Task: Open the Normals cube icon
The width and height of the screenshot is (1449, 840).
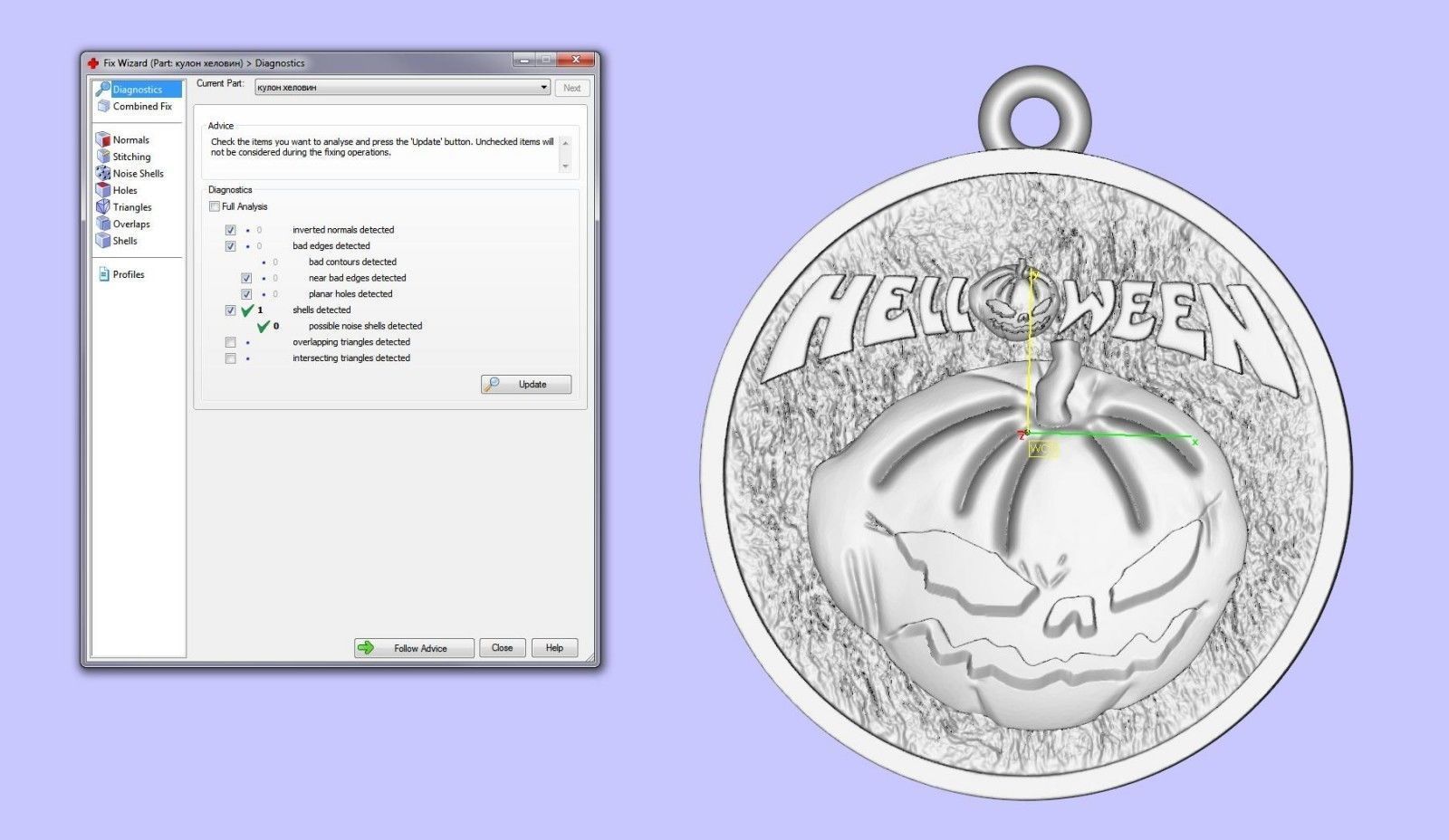Action: [103, 139]
